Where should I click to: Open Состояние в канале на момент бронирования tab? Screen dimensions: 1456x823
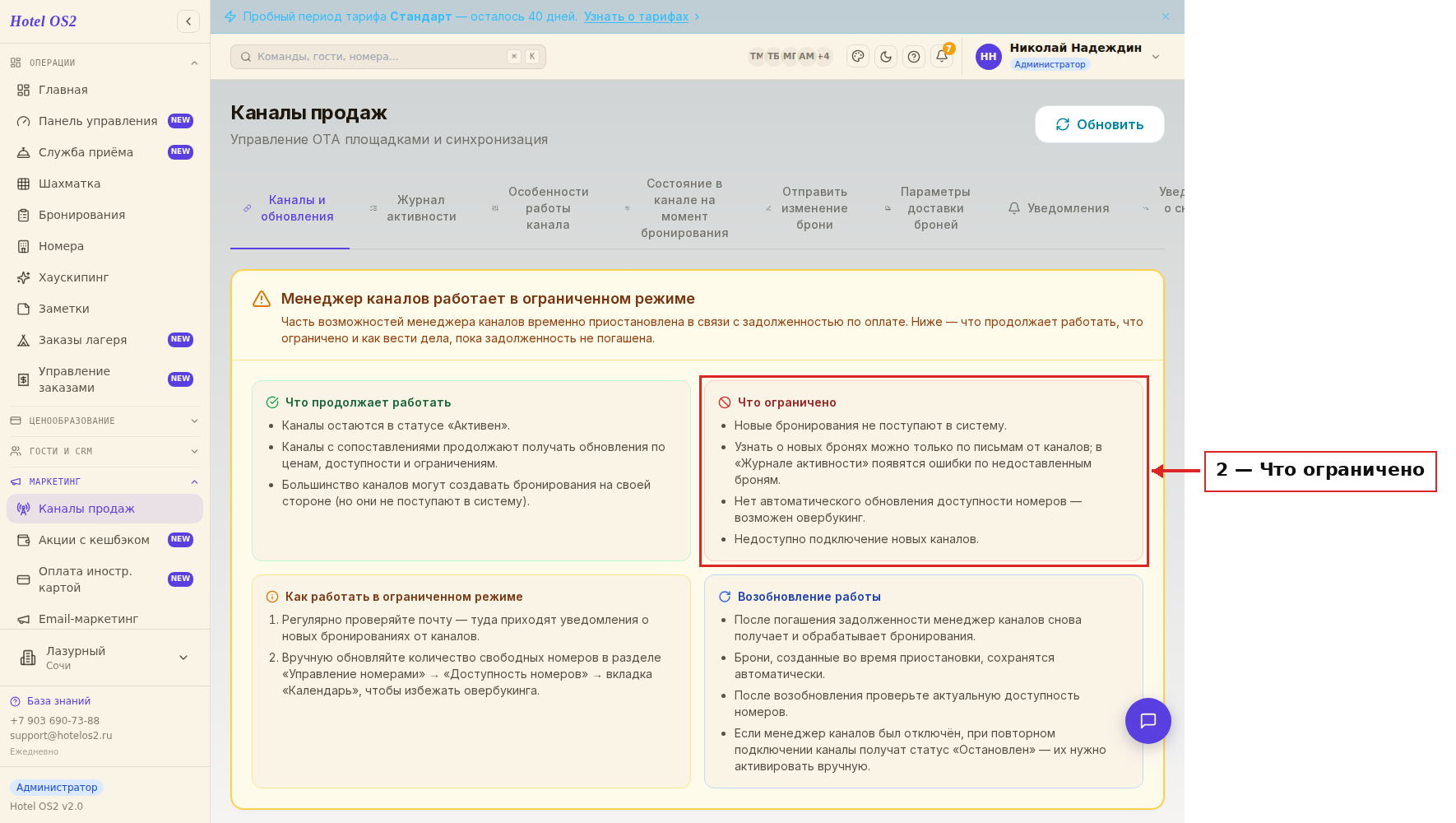pos(677,208)
